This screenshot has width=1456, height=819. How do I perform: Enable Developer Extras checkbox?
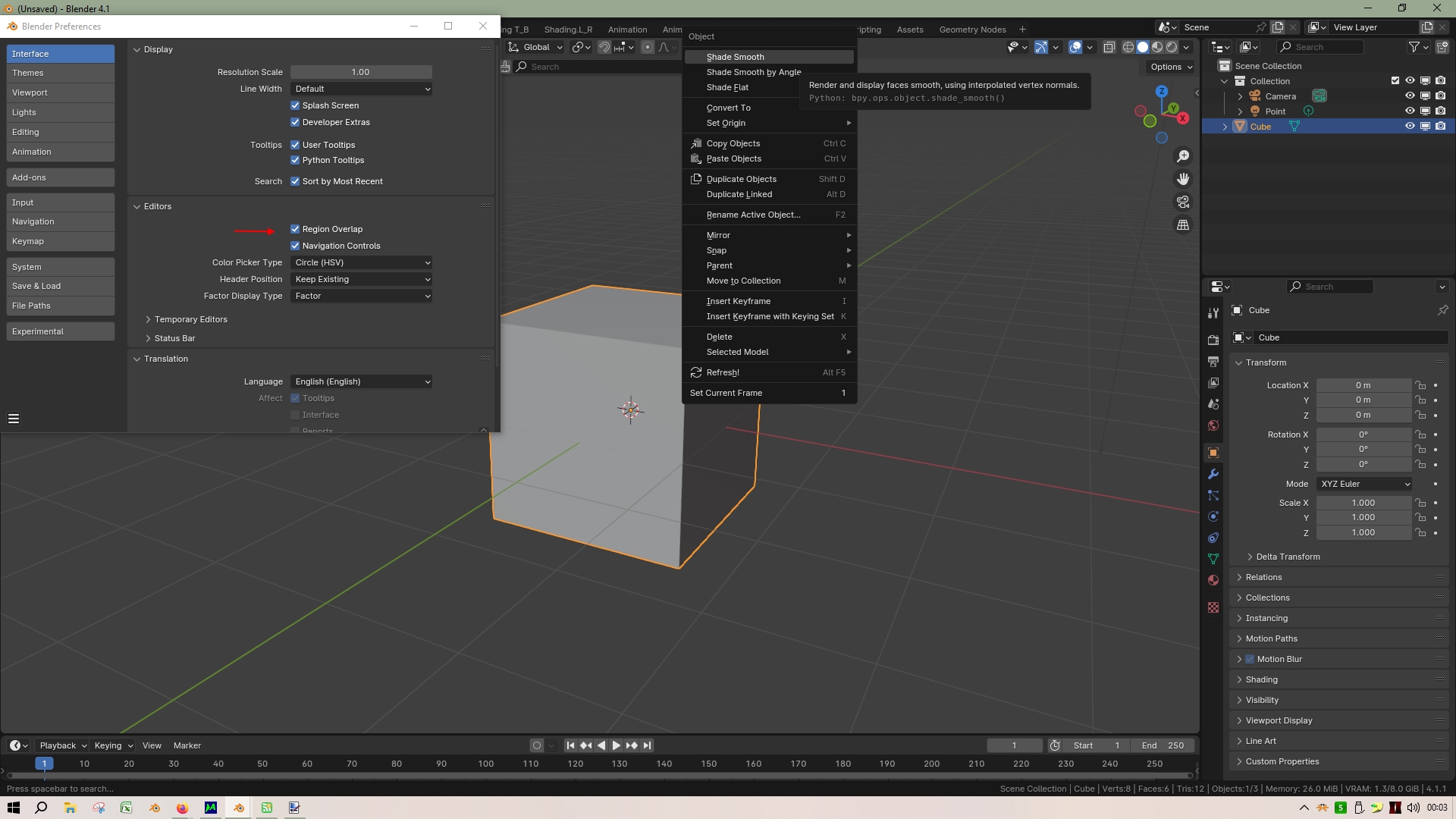click(296, 121)
